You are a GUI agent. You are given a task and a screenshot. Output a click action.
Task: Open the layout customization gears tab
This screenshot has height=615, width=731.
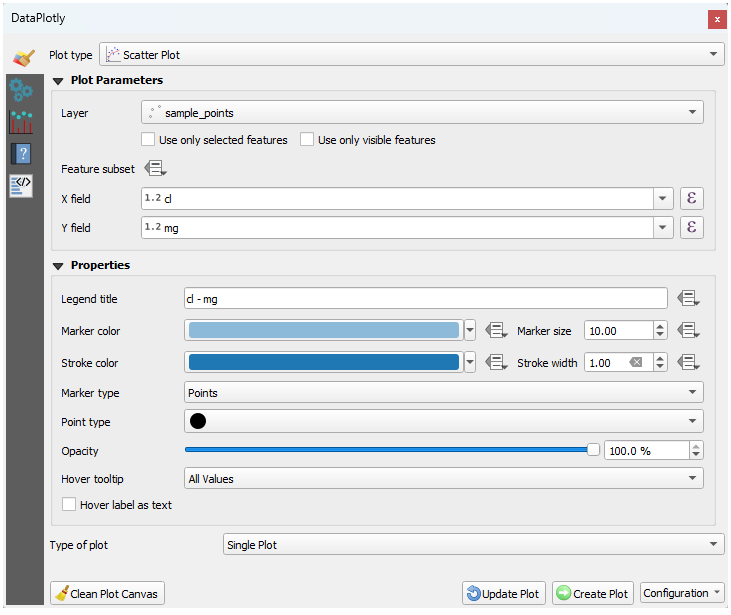(21, 90)
